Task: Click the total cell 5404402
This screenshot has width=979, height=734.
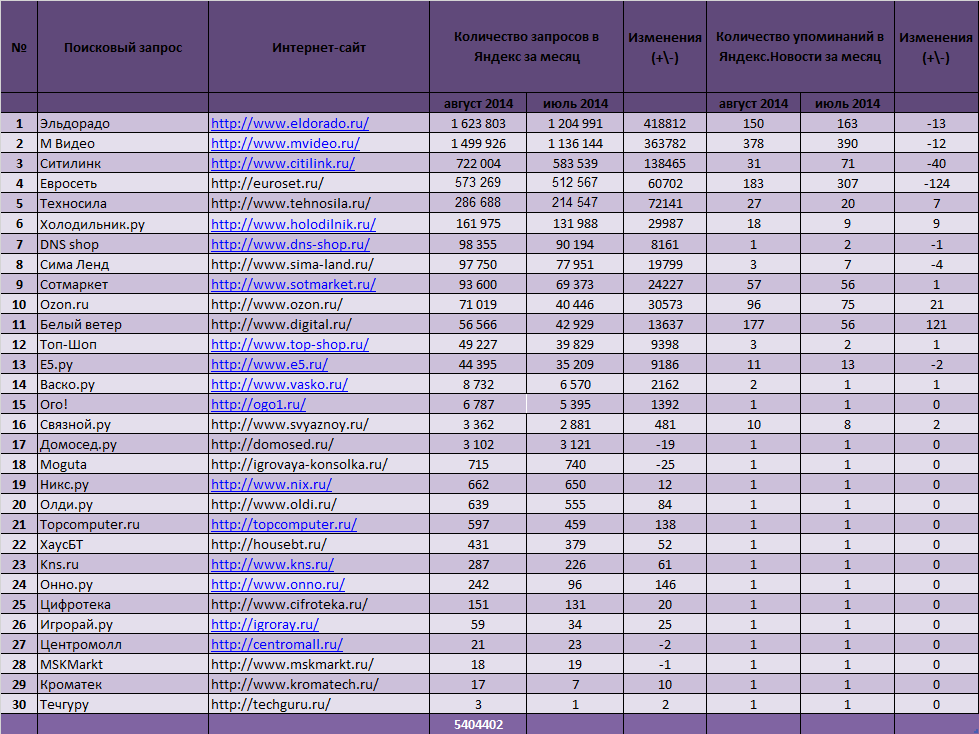Action: pos(478,725)
